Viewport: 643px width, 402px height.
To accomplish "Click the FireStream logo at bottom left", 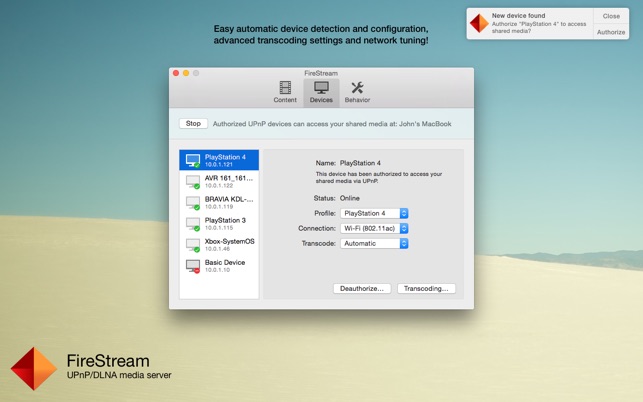I will pyautogui.click(x=34, y=368).
